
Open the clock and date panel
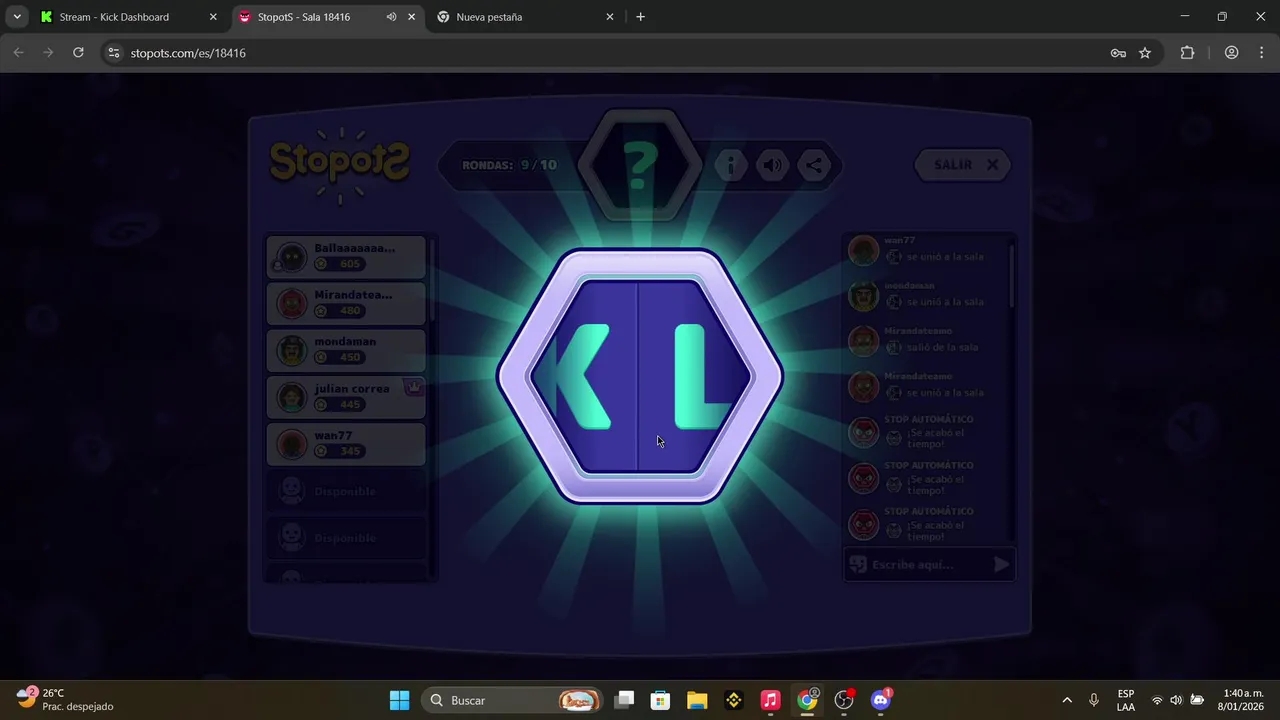pyautogui.click(x=1243, y=700)
